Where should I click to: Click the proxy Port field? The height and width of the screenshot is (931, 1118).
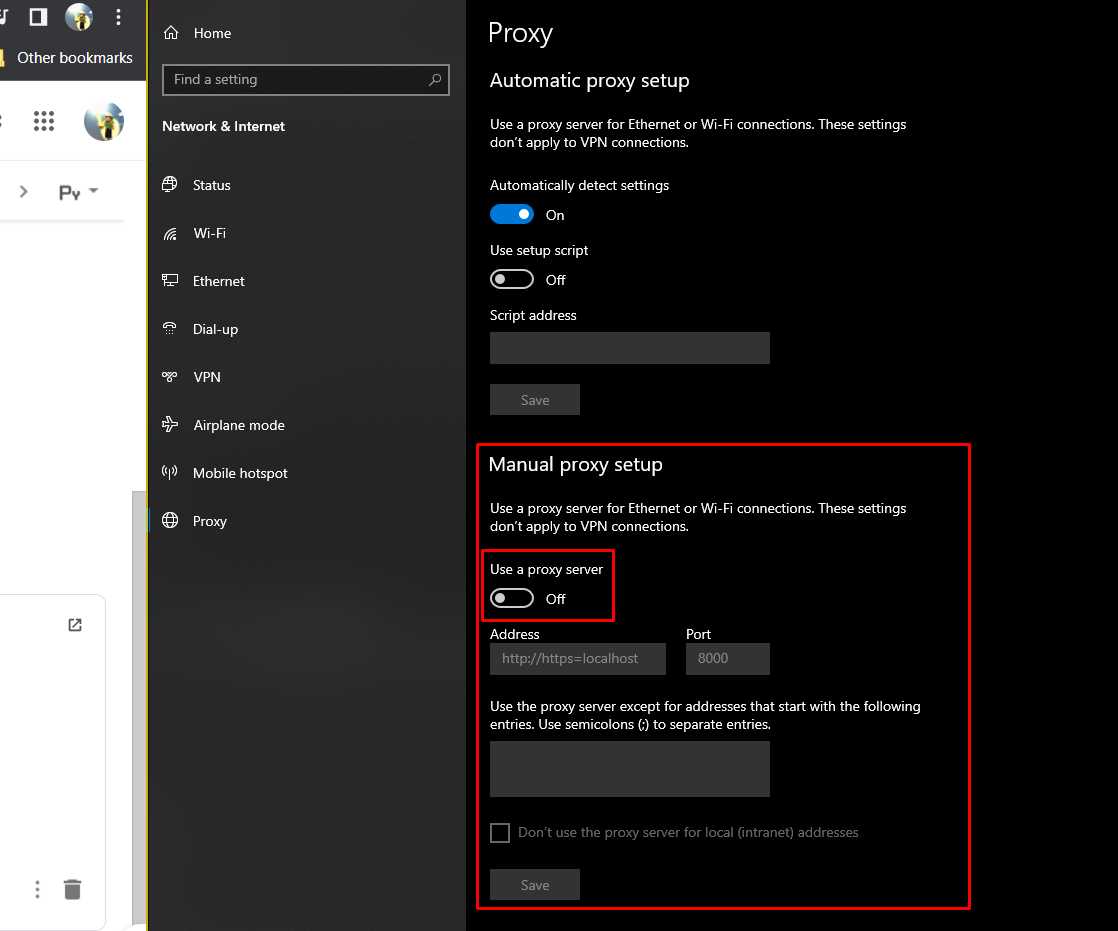pos(727,658)
